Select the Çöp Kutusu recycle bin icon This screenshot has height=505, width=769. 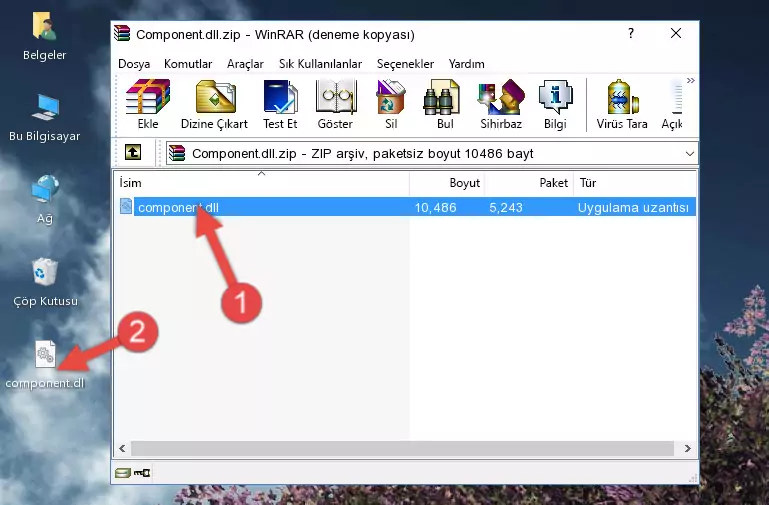click(45, 282)
